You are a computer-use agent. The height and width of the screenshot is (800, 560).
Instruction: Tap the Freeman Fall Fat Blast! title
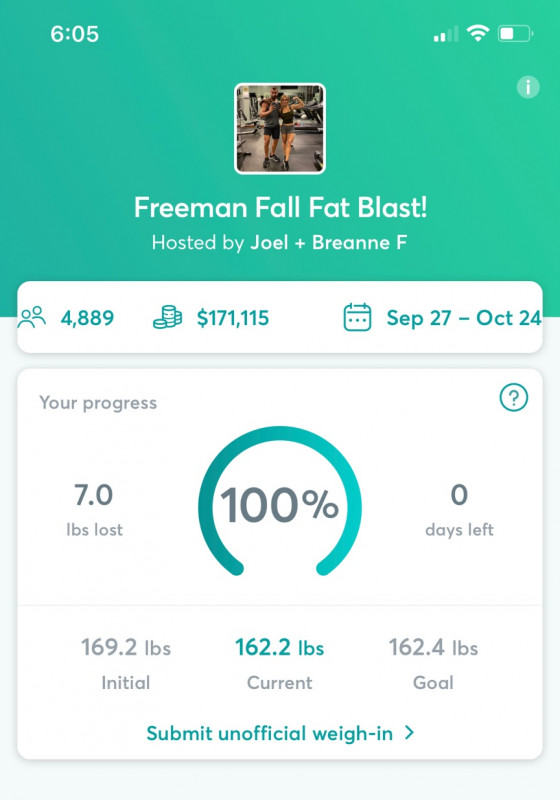coord(280,208)
